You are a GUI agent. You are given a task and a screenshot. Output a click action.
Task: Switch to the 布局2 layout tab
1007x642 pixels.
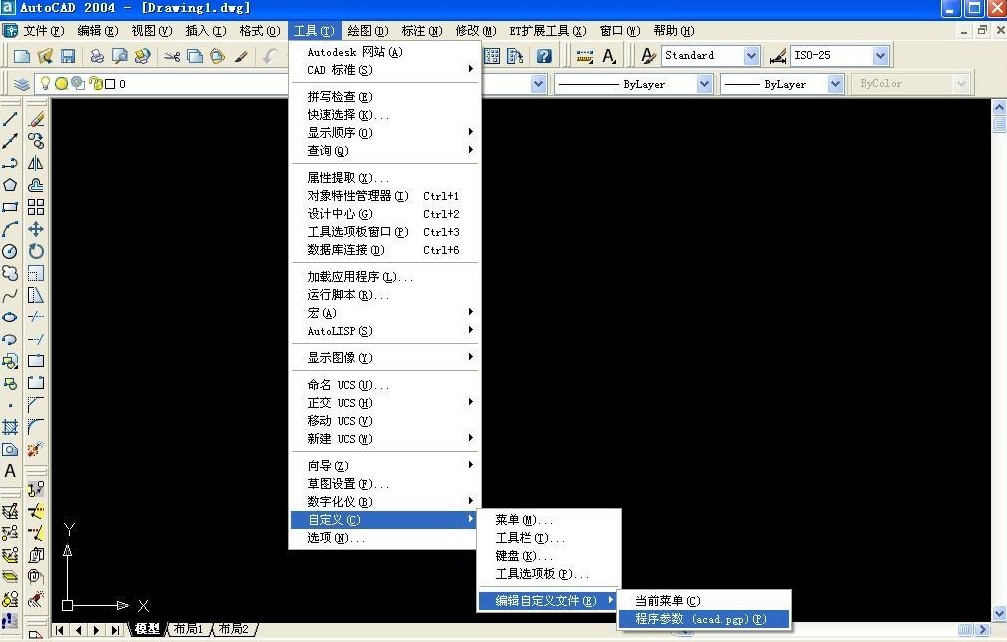[x=234, y=629]
